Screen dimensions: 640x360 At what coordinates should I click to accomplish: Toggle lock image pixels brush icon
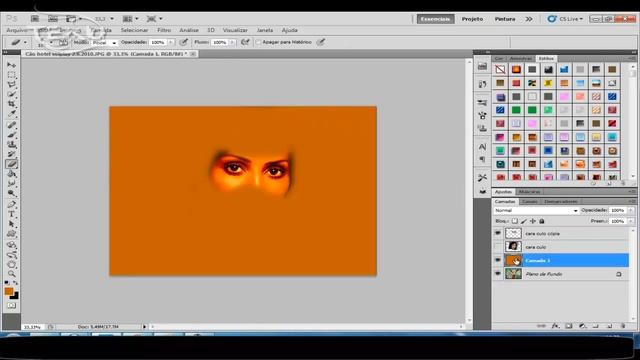point(524,221)
